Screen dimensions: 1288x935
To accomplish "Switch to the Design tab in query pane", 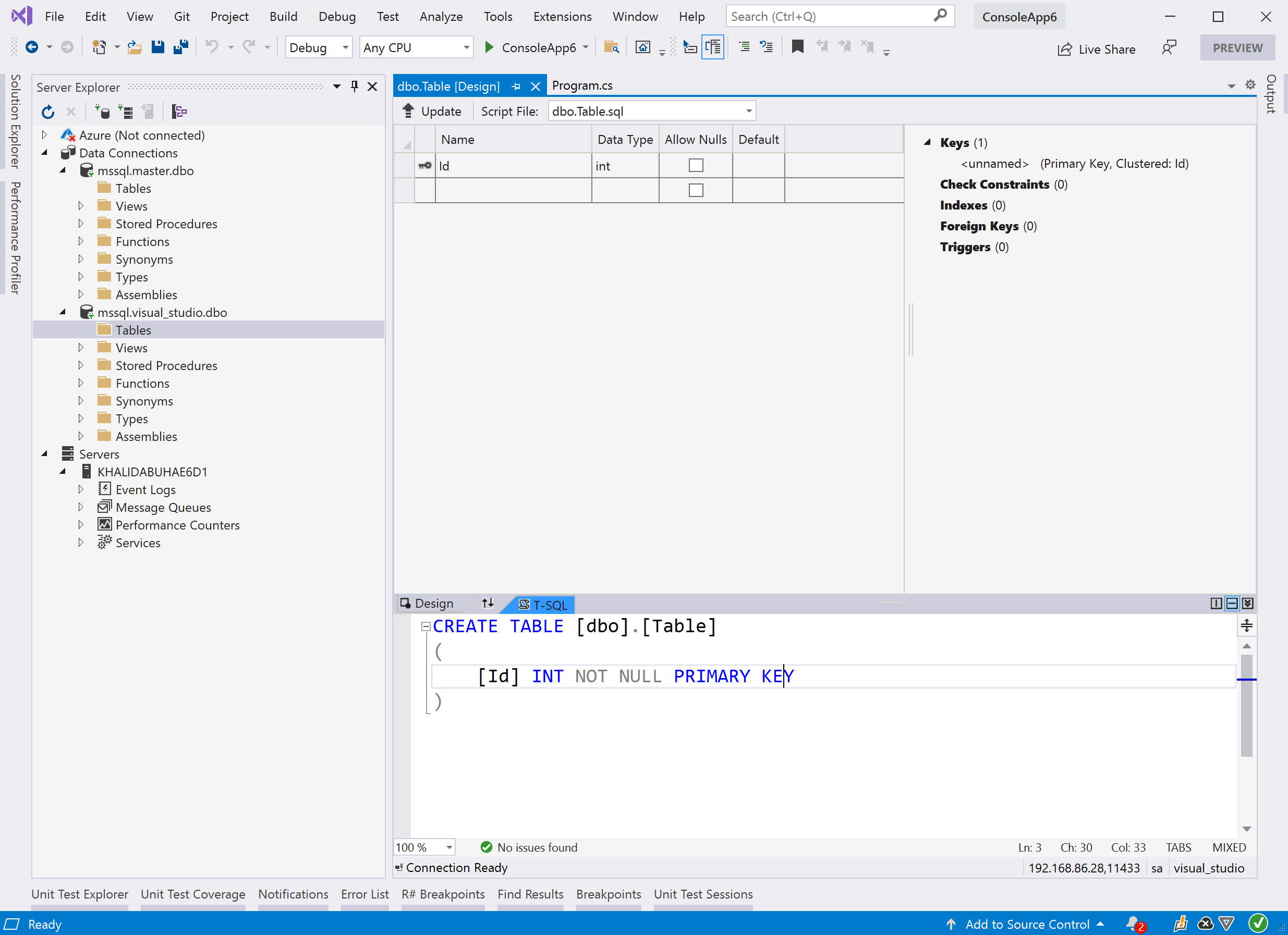I will pos(433,604).
